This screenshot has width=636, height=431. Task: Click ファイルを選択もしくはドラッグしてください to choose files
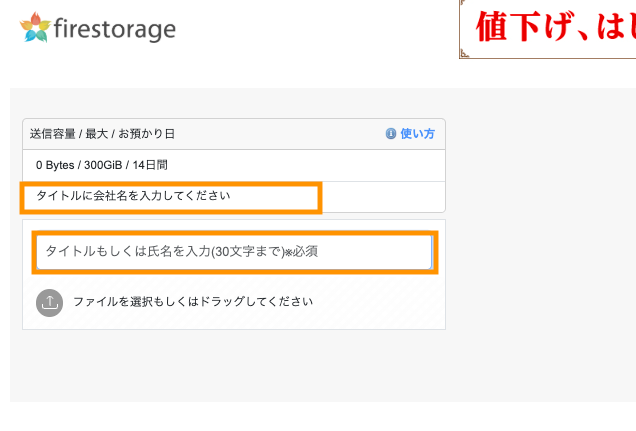pos(193,302)
